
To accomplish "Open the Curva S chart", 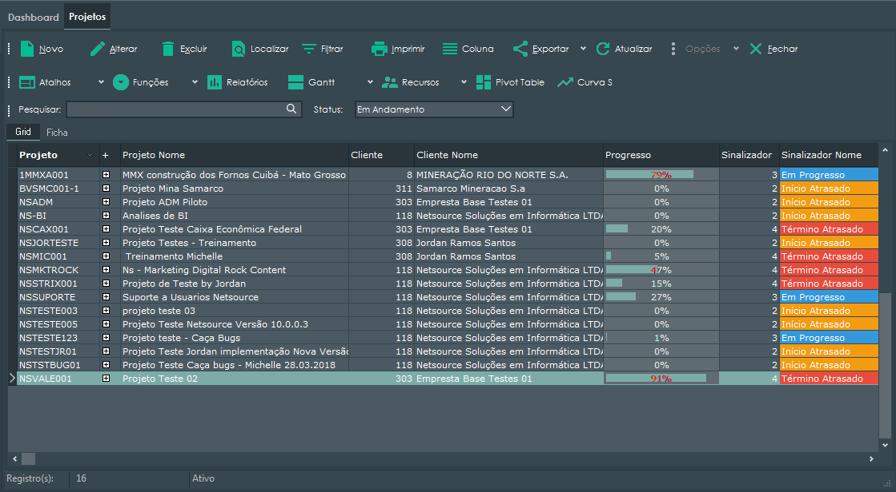I will (585, 82).
